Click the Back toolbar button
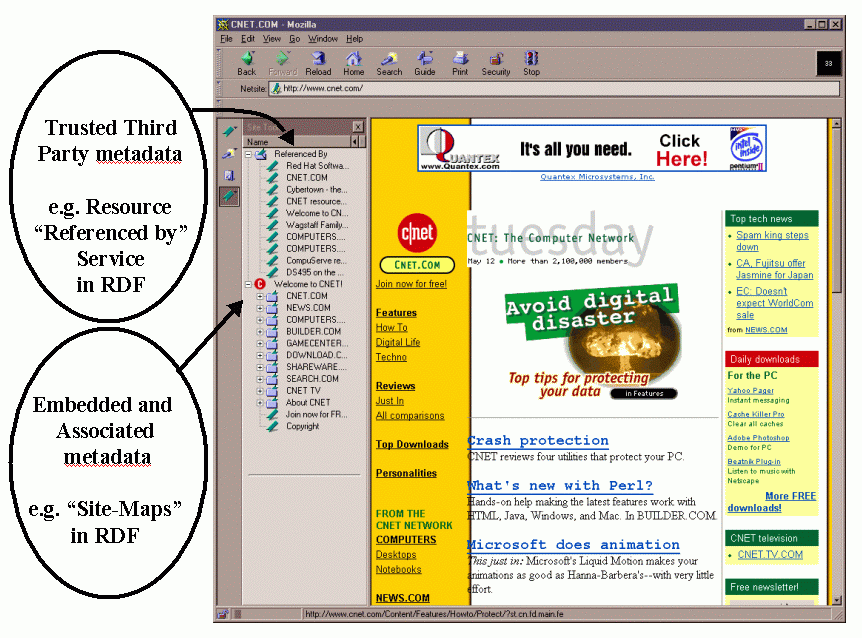 (x=246, y=62)
